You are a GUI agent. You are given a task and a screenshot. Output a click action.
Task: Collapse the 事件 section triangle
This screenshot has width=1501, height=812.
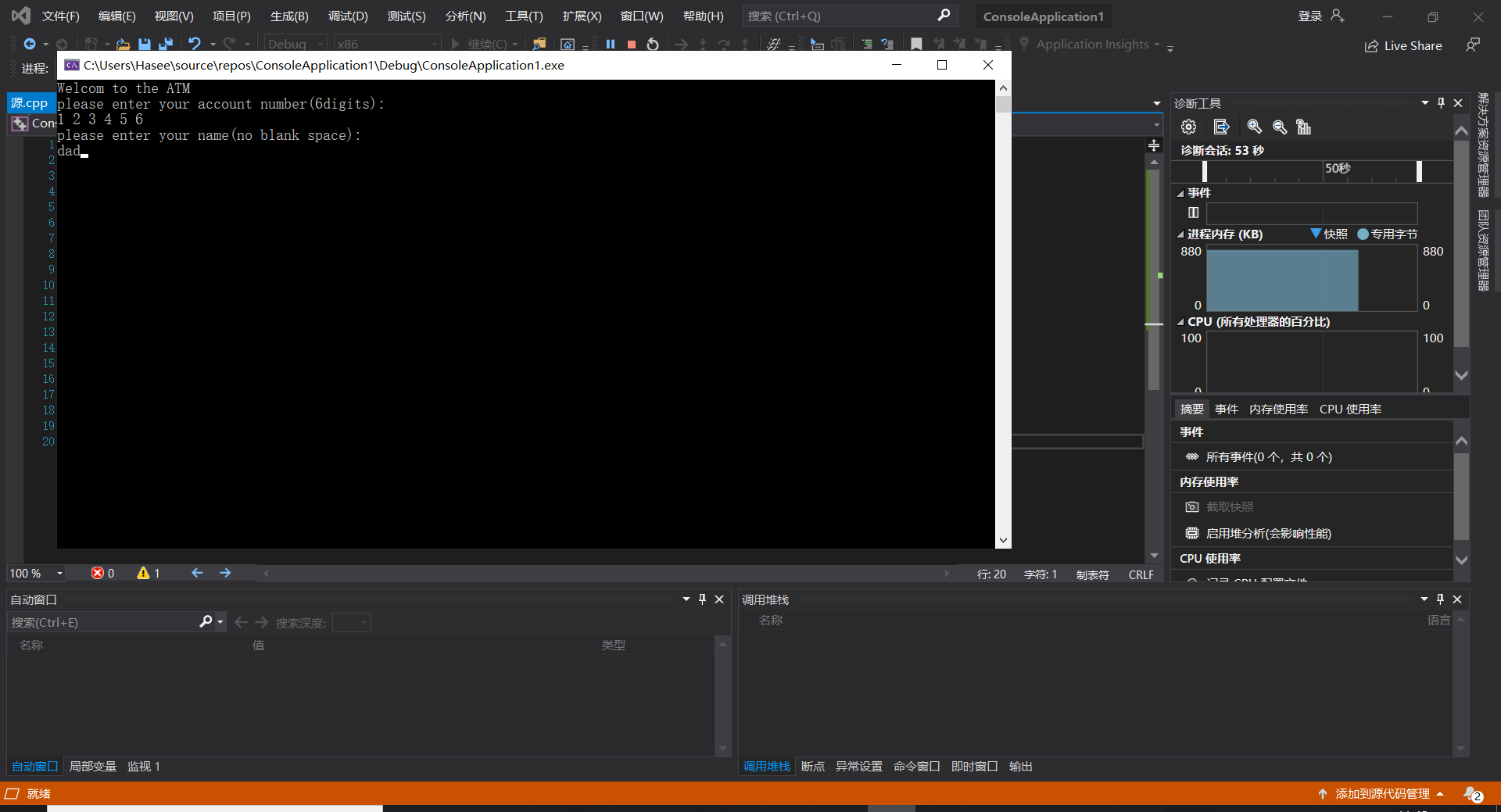[x=1180, y=193]
